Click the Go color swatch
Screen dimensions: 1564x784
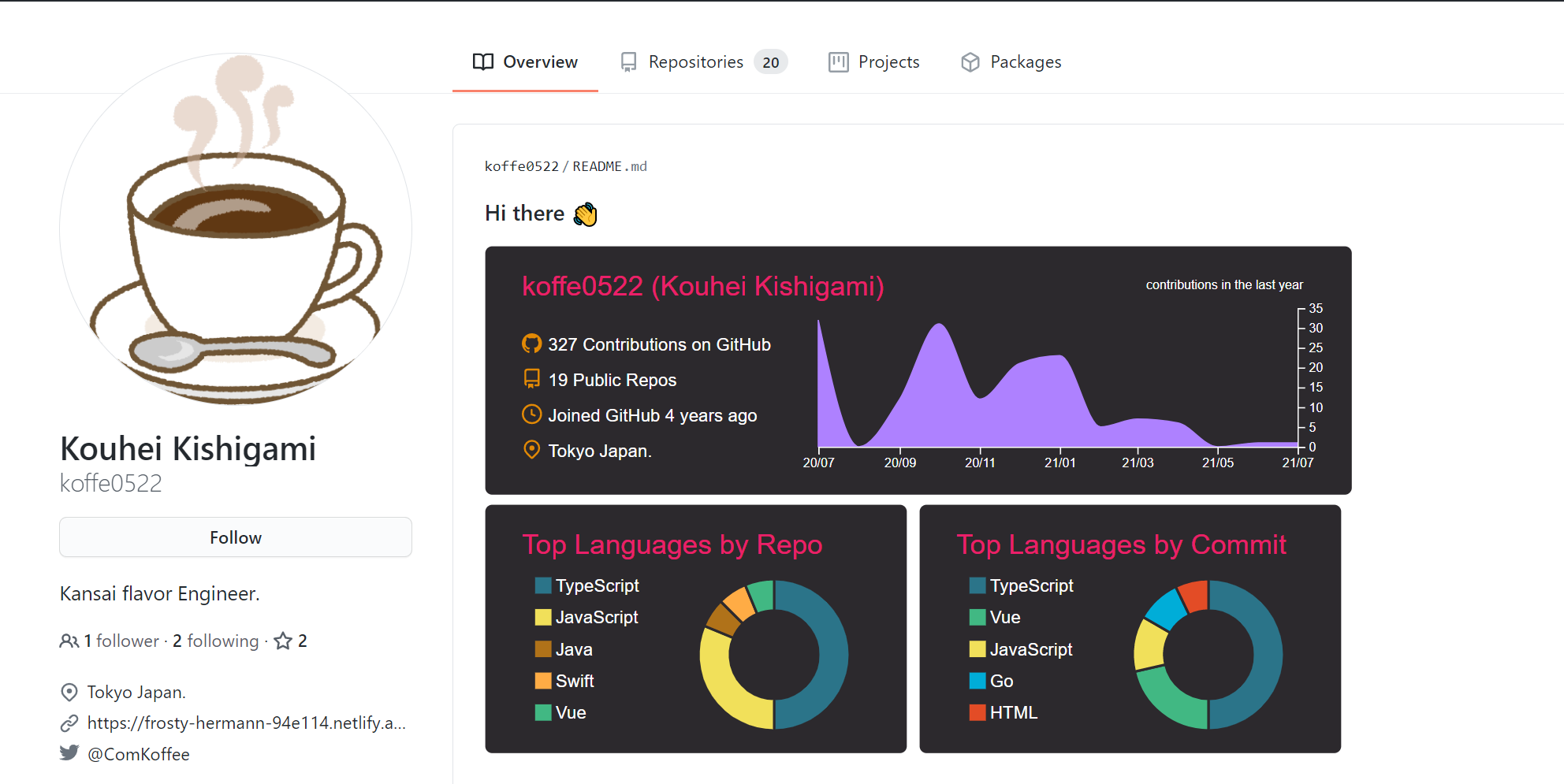(x=977, y=681)
